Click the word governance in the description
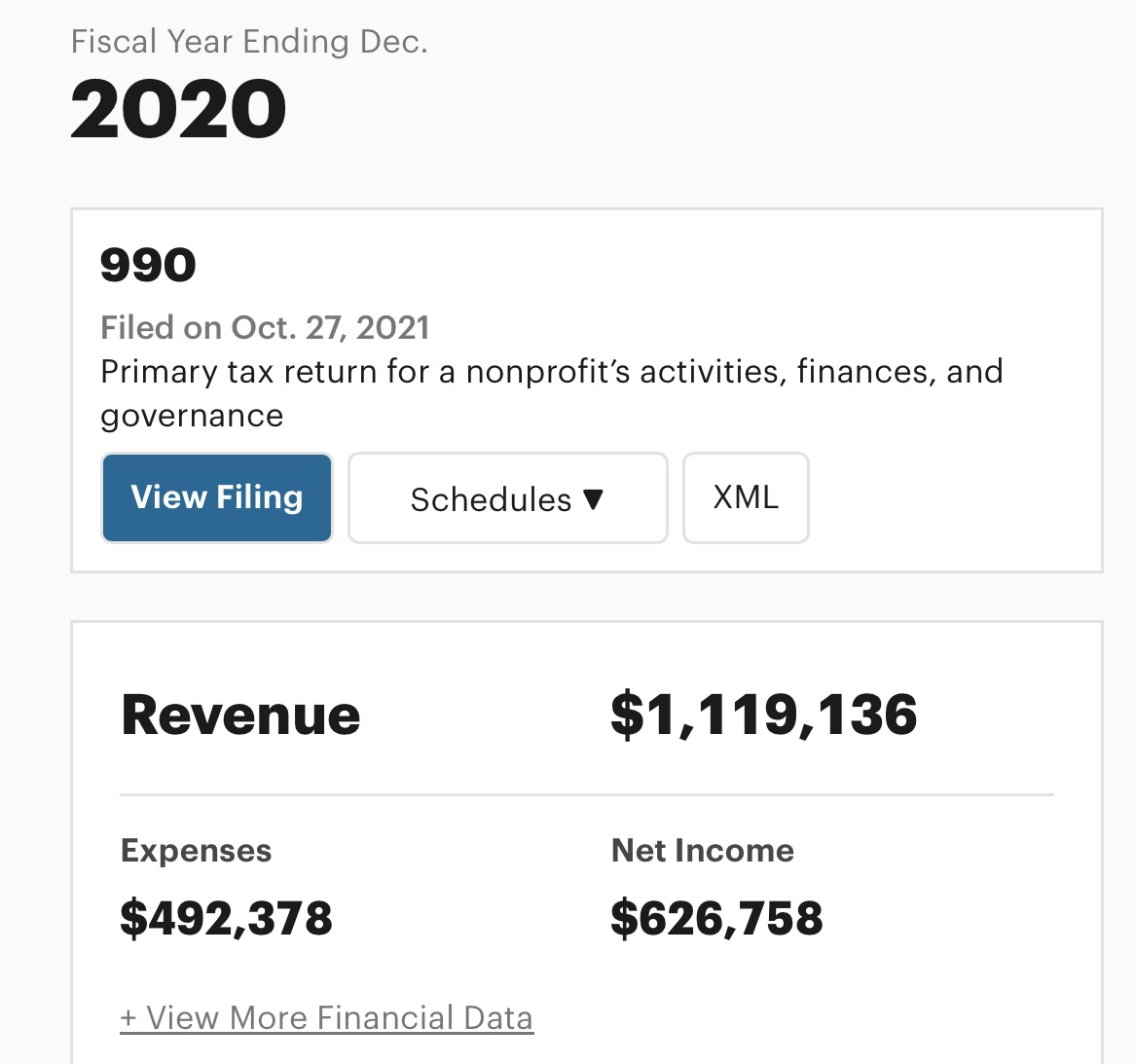 pyautogui.click(x=192, y=416)
